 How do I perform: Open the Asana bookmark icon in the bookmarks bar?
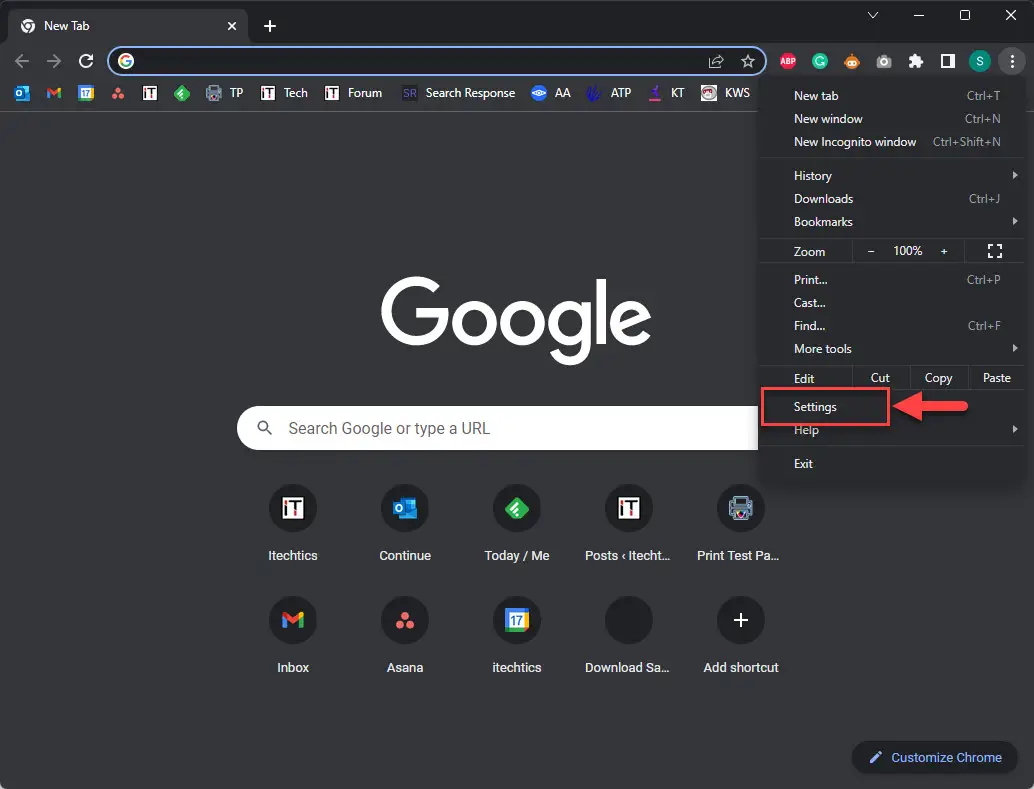[x=118, y=93]
